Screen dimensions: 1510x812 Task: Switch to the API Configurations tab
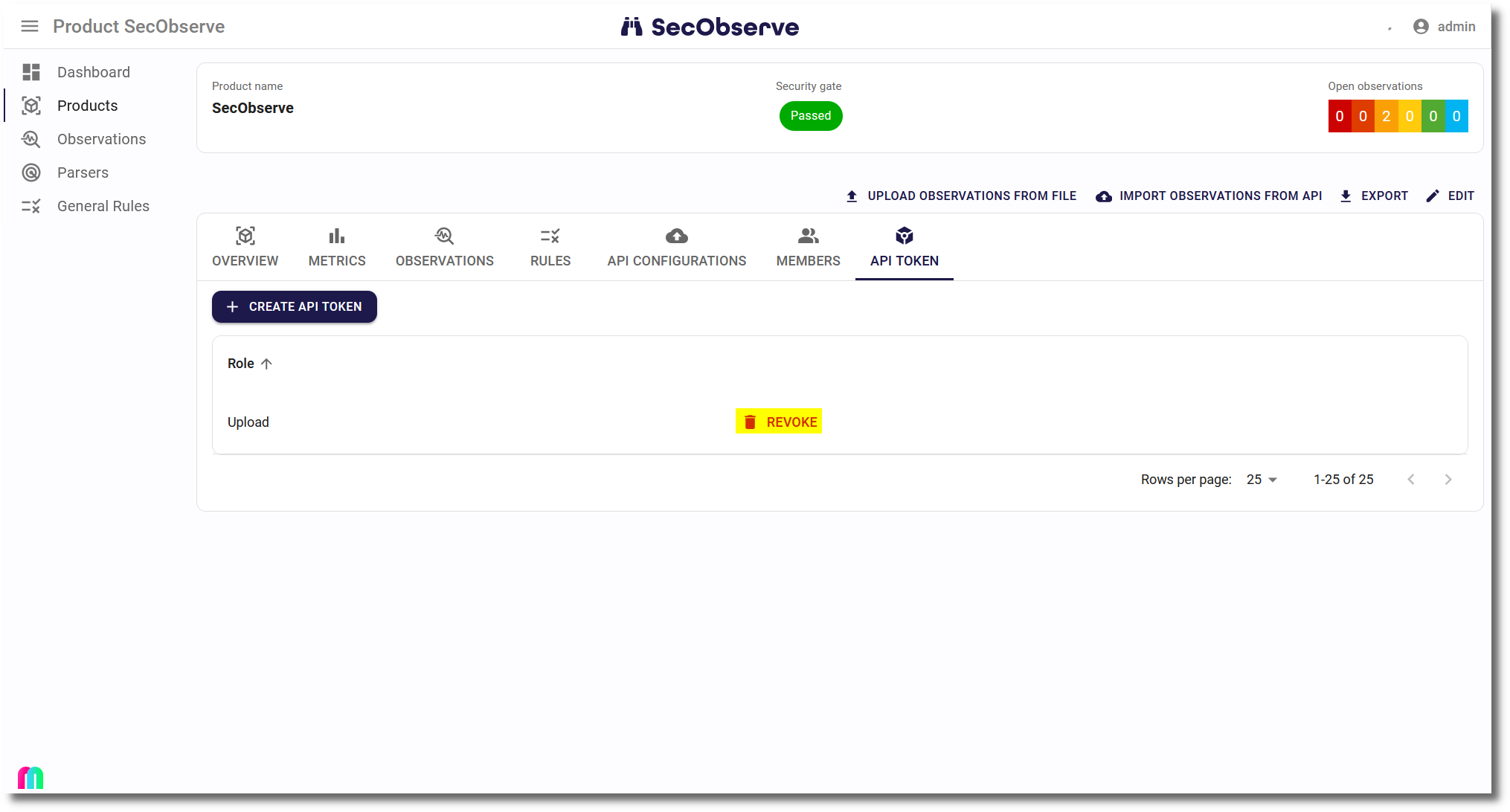point(676,247)
